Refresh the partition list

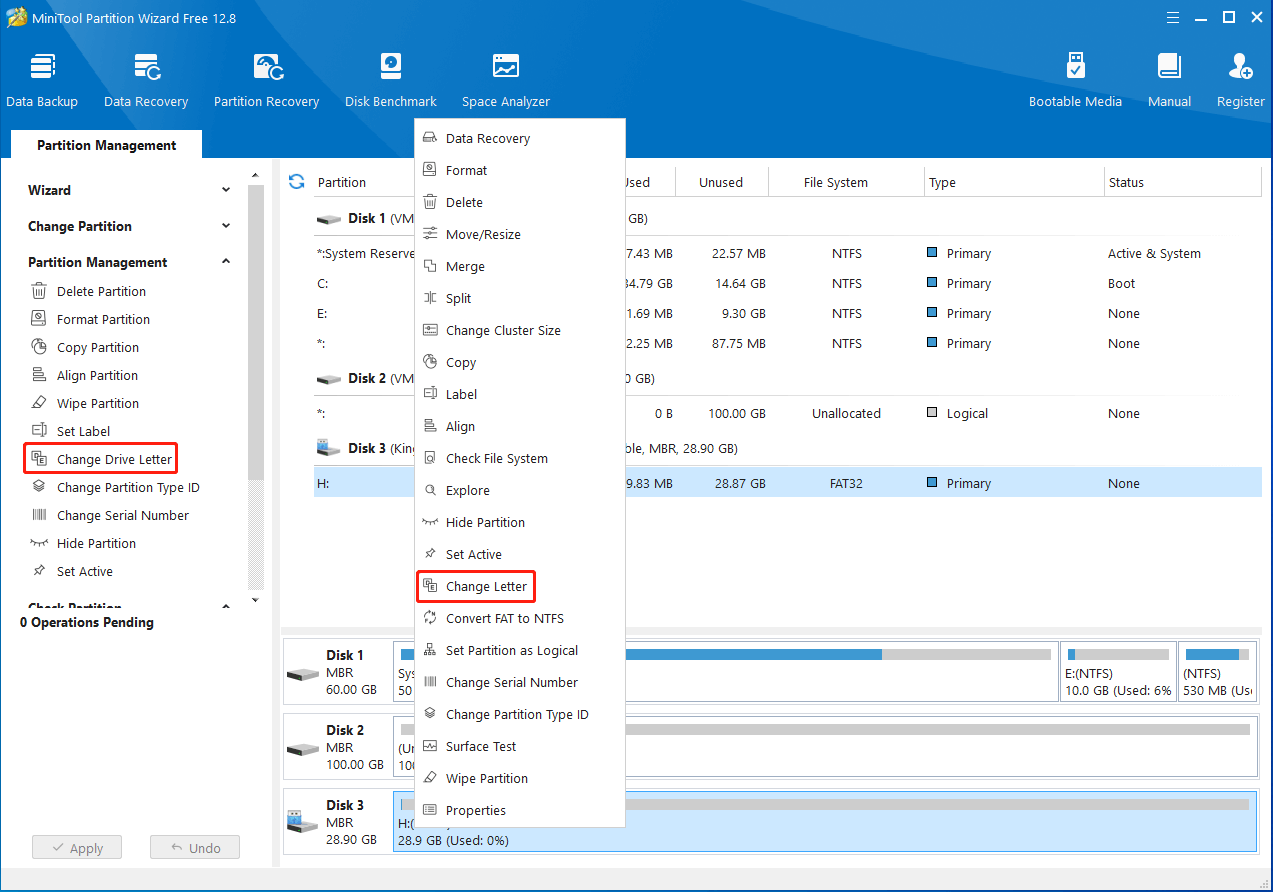[296, 182]
